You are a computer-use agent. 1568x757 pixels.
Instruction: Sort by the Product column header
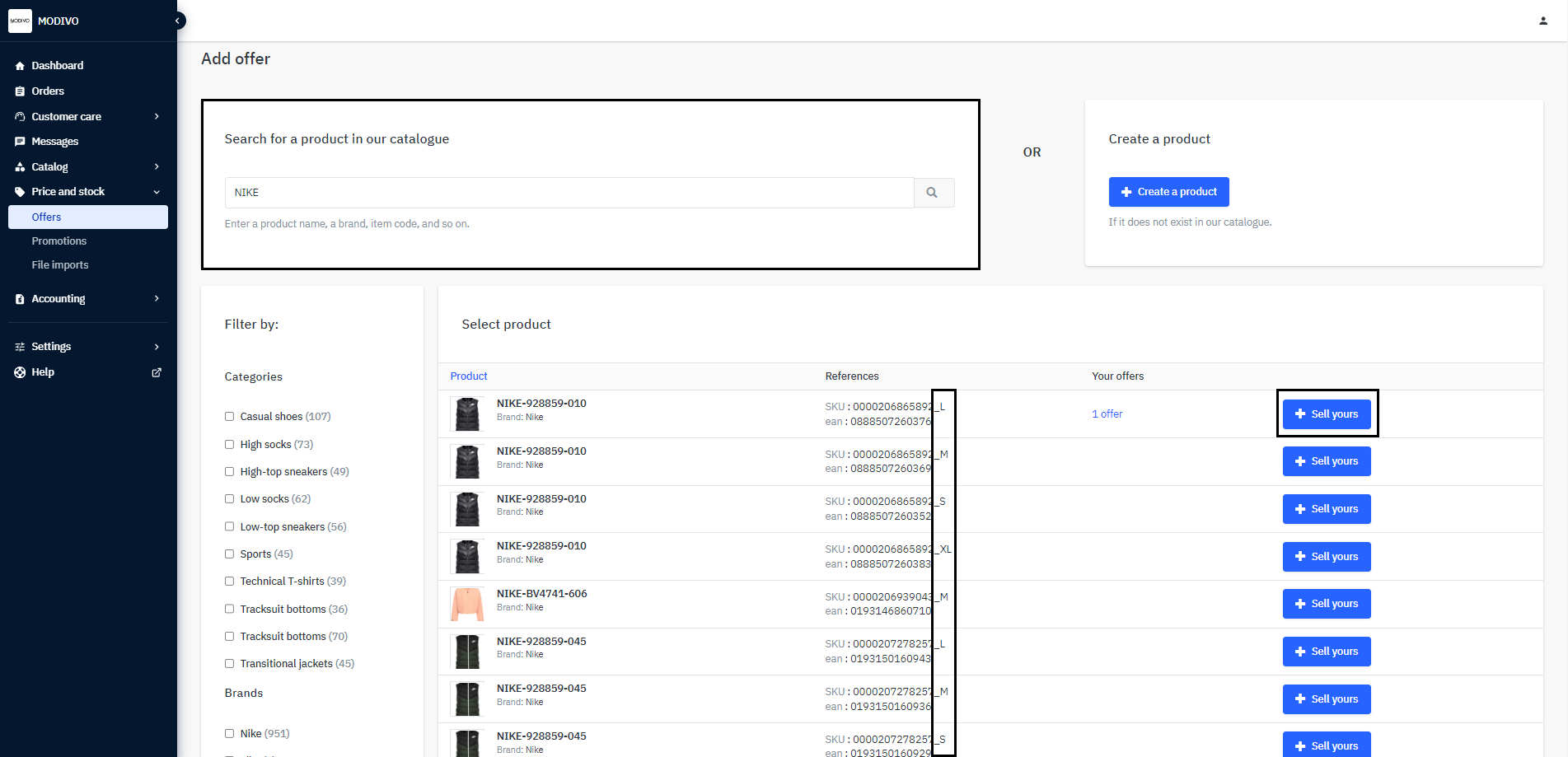(x=469, y=376)
